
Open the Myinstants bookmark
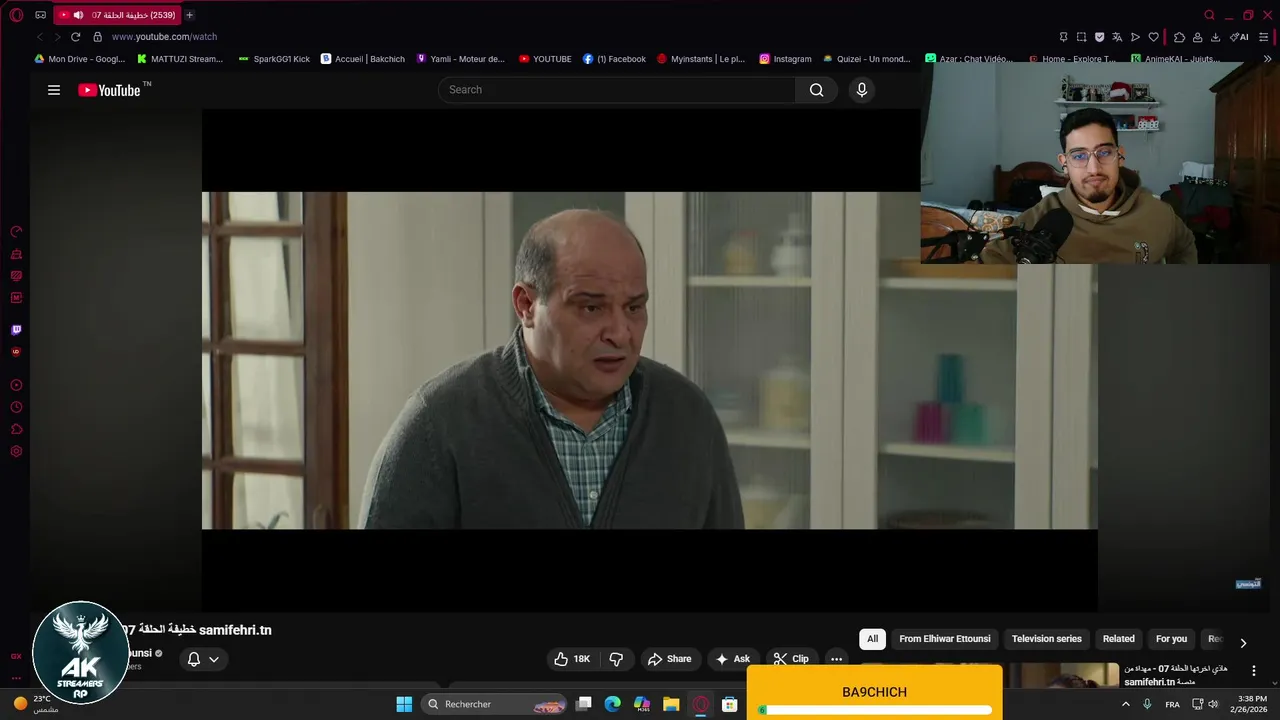click(x=701, y=59)
